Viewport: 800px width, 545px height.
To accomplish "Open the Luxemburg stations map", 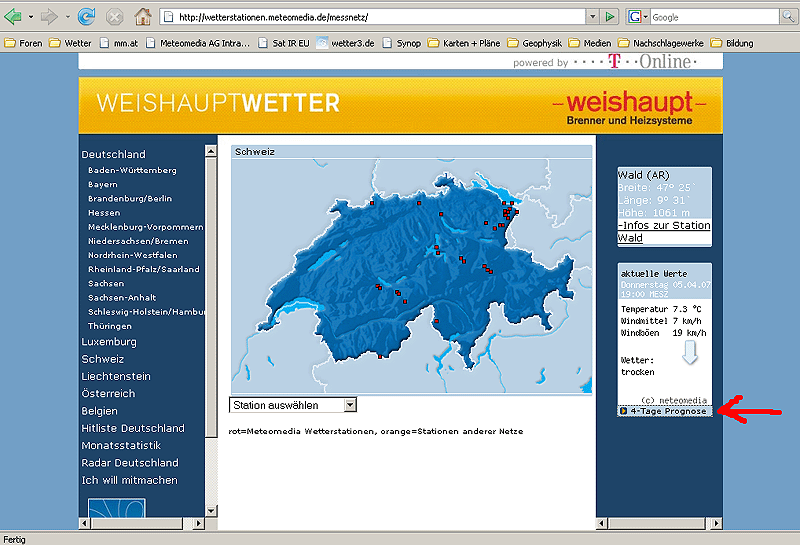I will pos(109,342).
